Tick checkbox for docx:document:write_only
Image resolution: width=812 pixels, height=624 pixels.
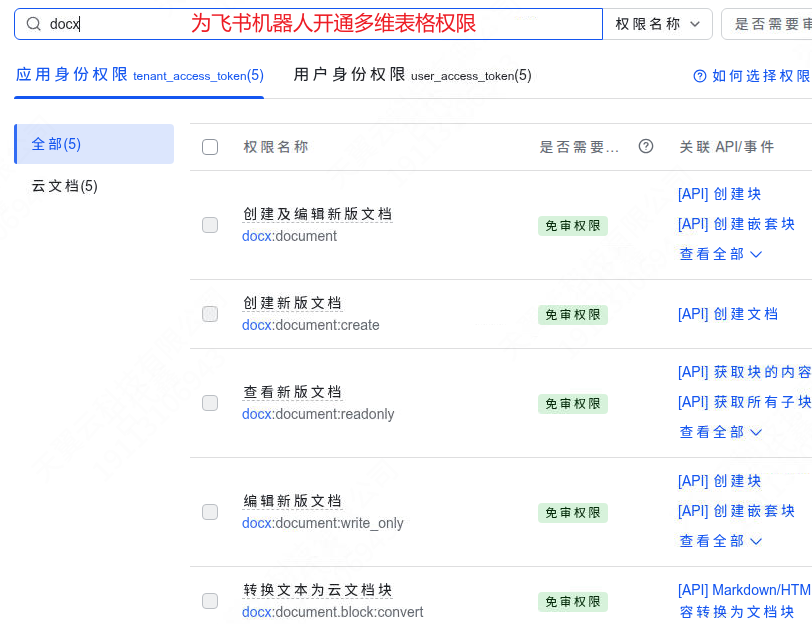[210, 512]
